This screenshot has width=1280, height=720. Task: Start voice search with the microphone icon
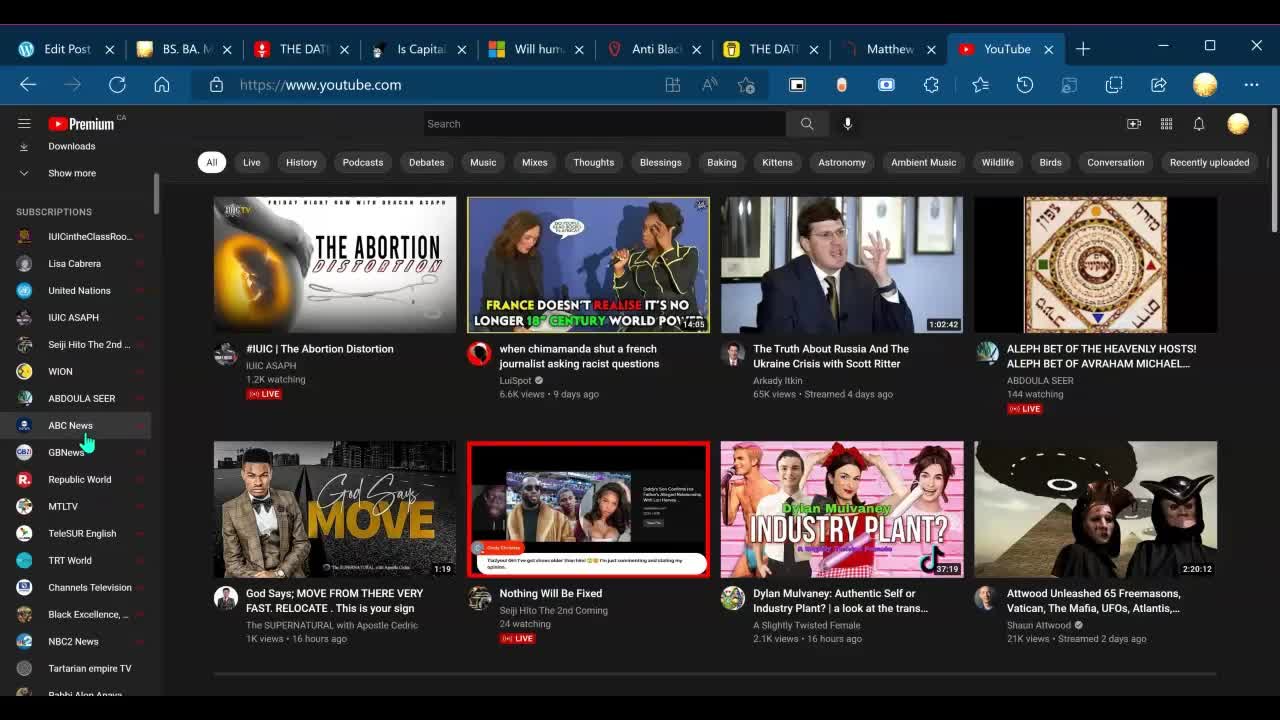848,124
